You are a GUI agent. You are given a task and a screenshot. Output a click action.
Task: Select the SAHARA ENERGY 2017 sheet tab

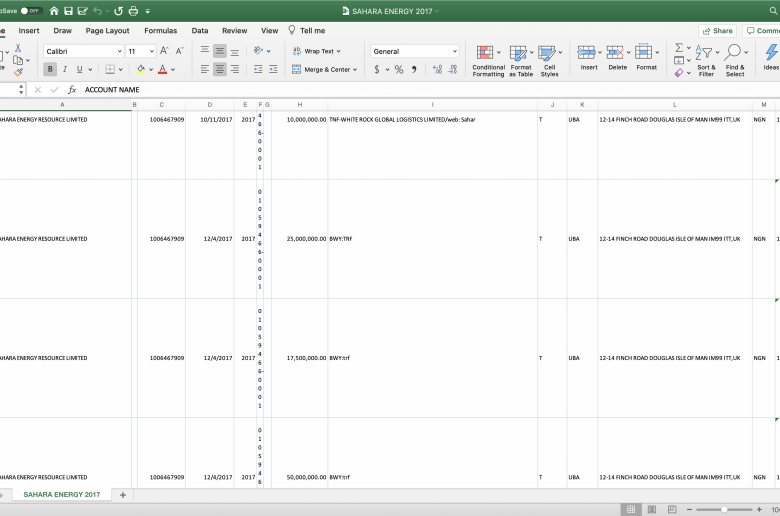click(x=62, y=495)
